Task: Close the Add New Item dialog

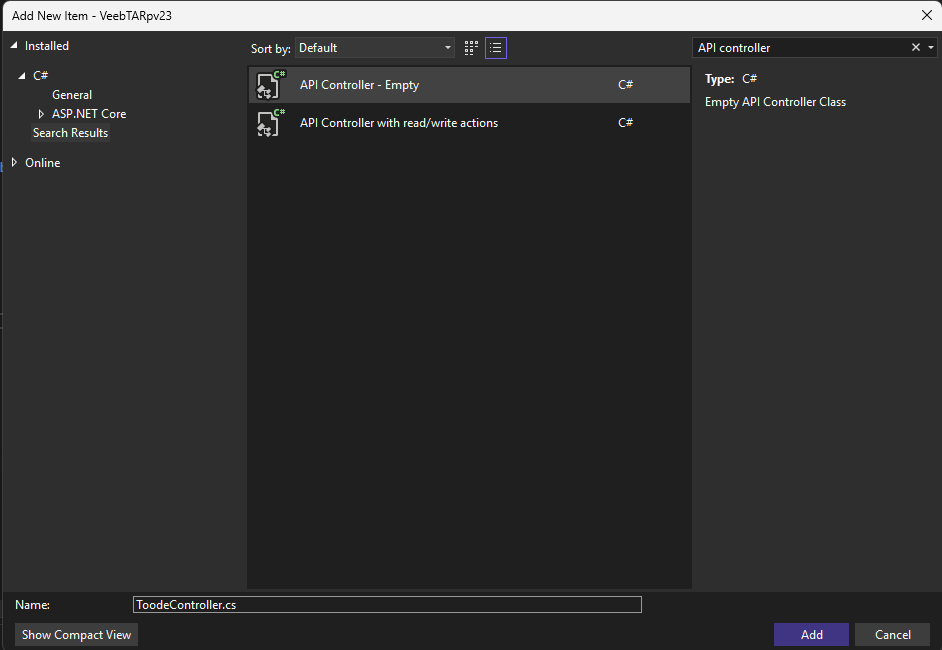Action: click(925, 15)
